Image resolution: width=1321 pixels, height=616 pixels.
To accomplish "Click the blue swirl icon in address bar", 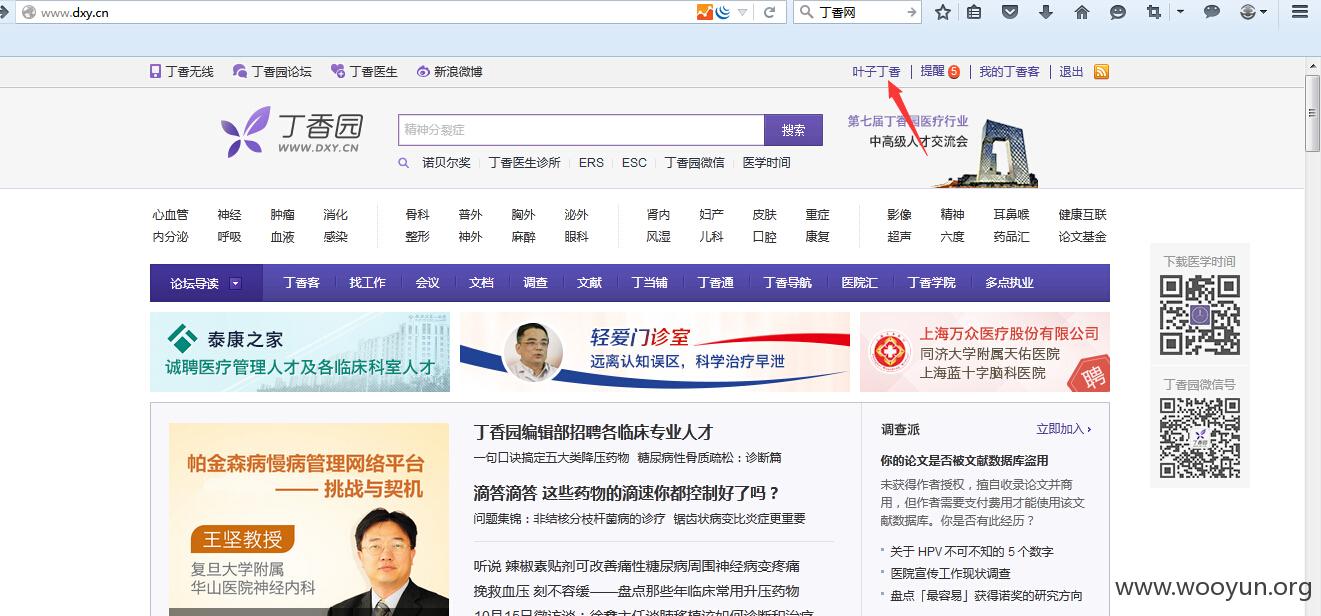I will click(x=723, y=12).
